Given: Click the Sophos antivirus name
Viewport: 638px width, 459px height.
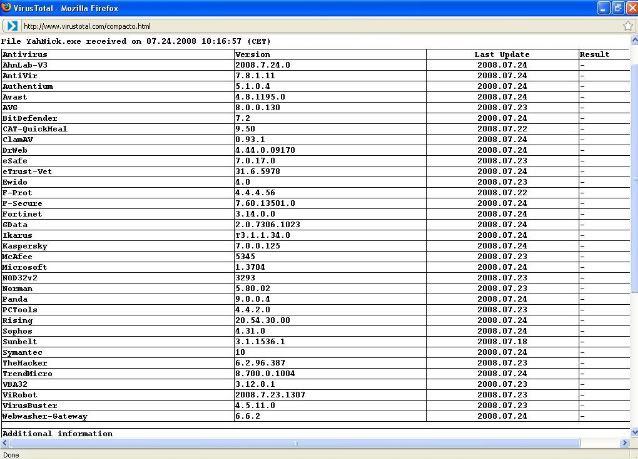Looking at the screenshot, I should point(17,331).
